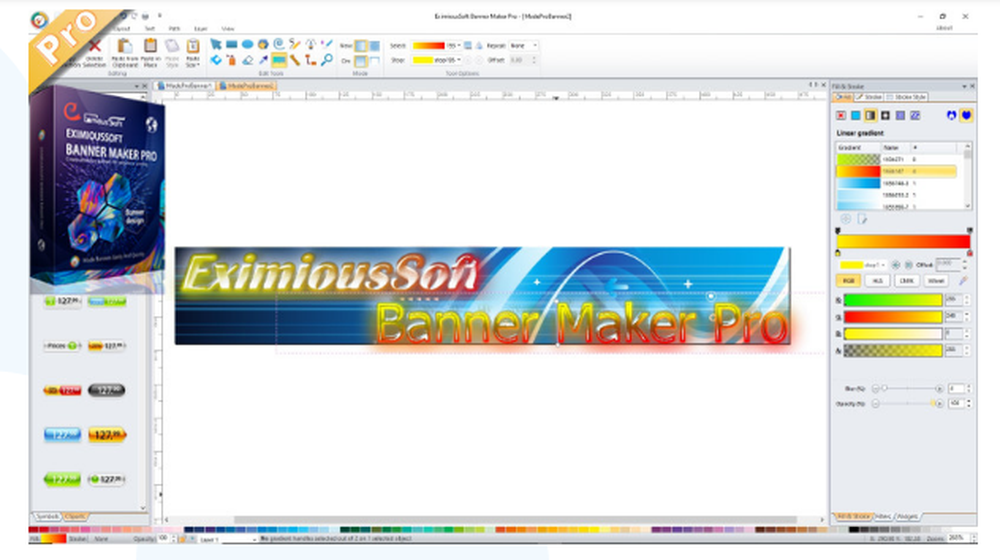Activate the Zoom magnifier tool
1000x560 pixels.
click(327, 60)
